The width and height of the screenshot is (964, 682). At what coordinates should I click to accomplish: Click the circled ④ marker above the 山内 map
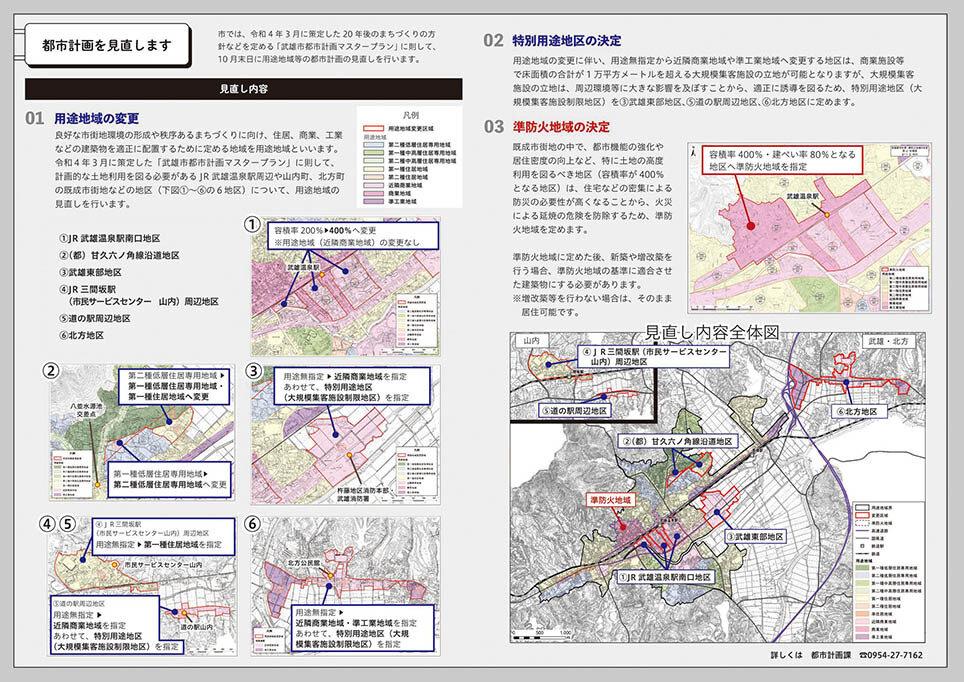click(x=47, y=524)
